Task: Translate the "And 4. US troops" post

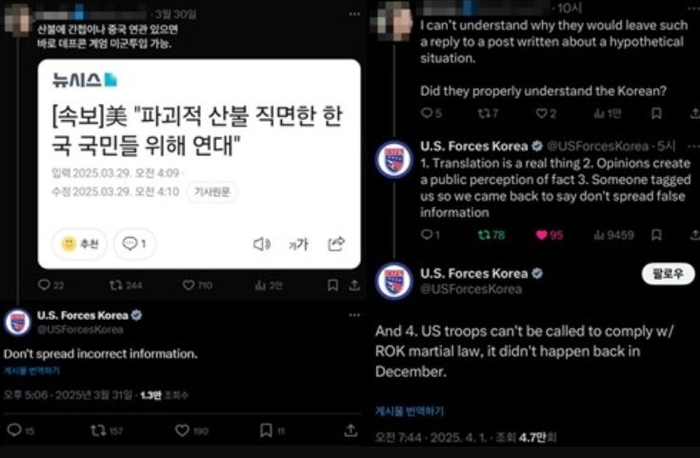Action: [x=409, y=411]
